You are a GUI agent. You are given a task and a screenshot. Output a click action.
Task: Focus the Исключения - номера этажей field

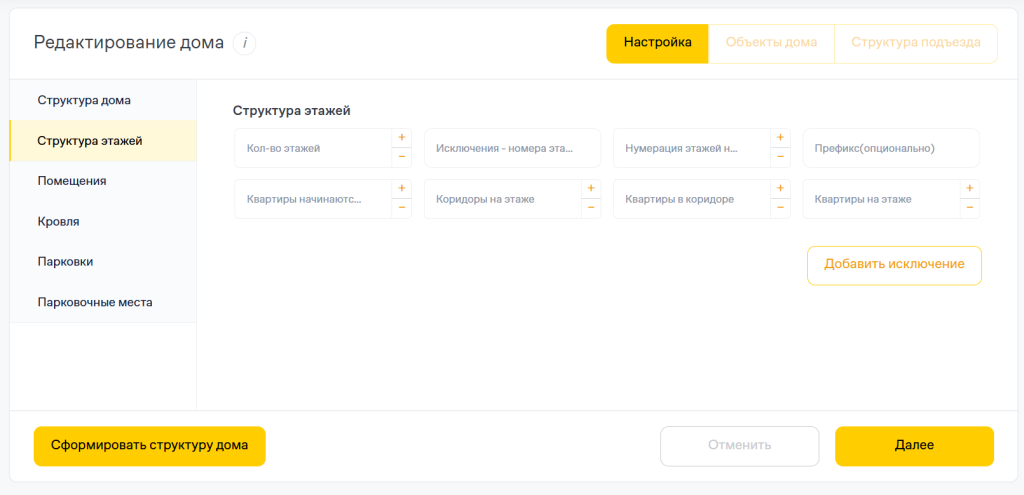tap(512, 148)
